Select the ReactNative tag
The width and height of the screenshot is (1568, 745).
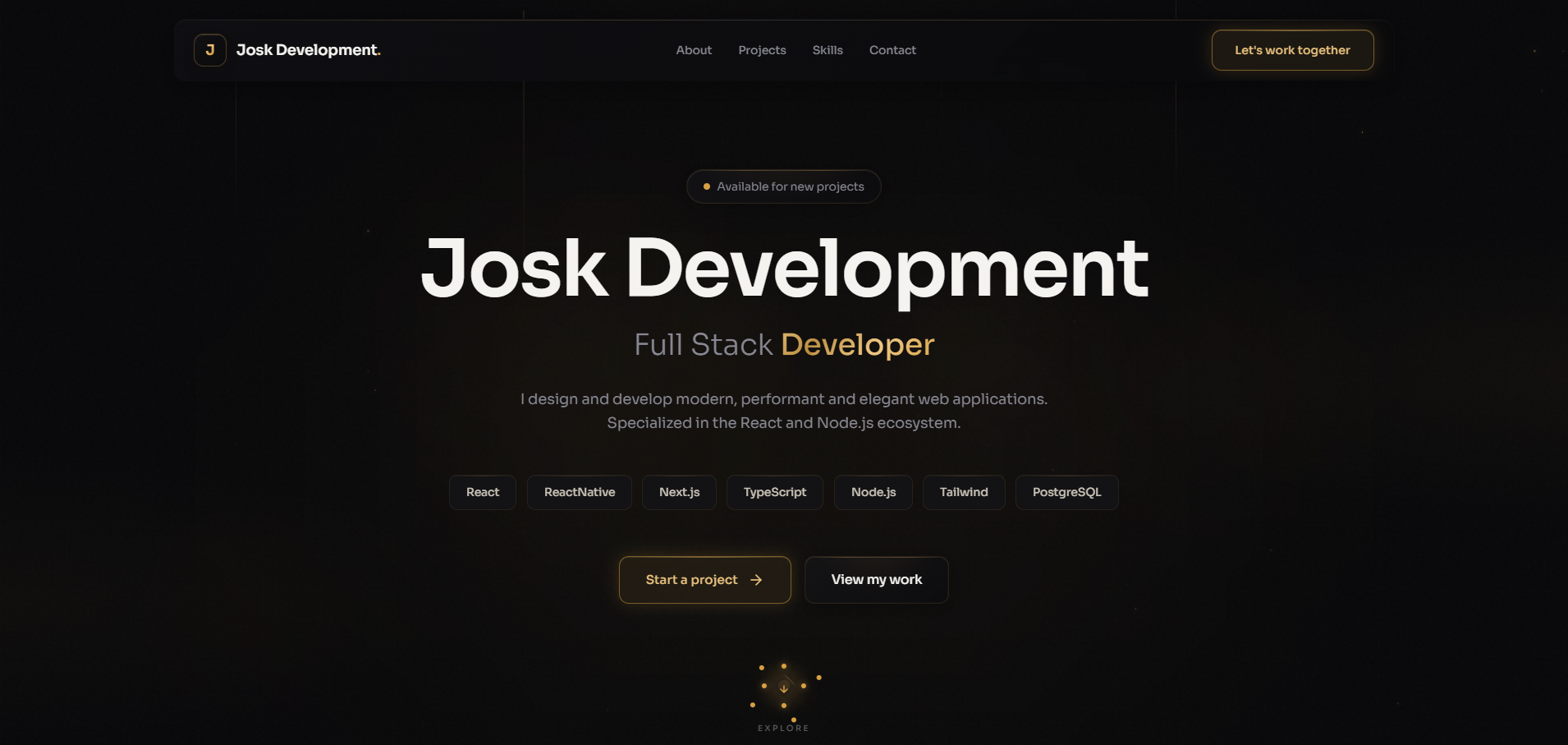point(580,492)
